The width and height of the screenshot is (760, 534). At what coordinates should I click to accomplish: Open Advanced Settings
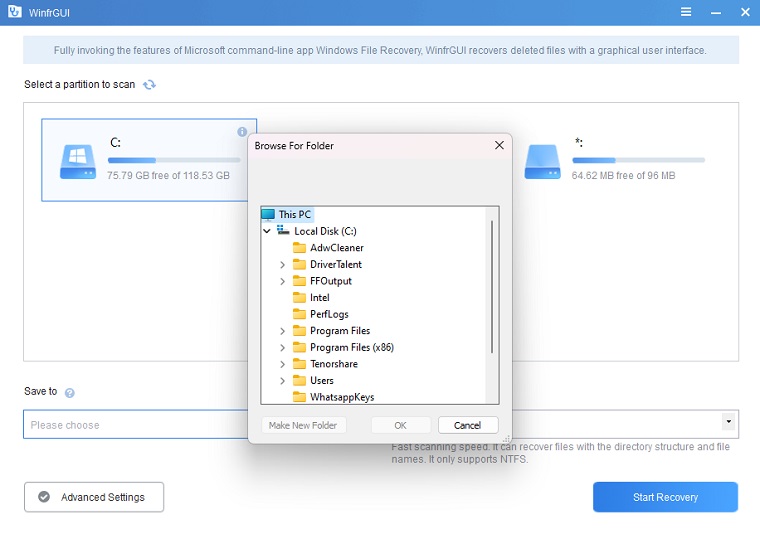coord(94,497)
